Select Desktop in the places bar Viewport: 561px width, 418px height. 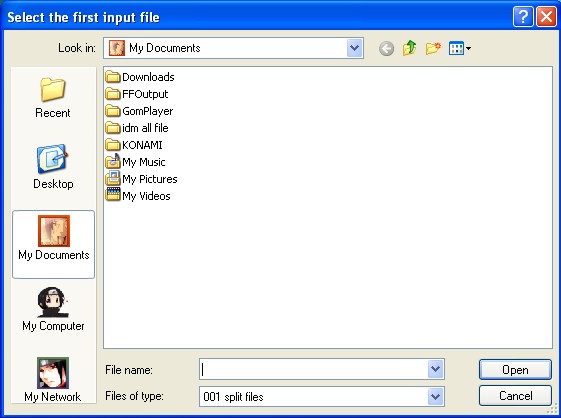click(x=53, y=167)
